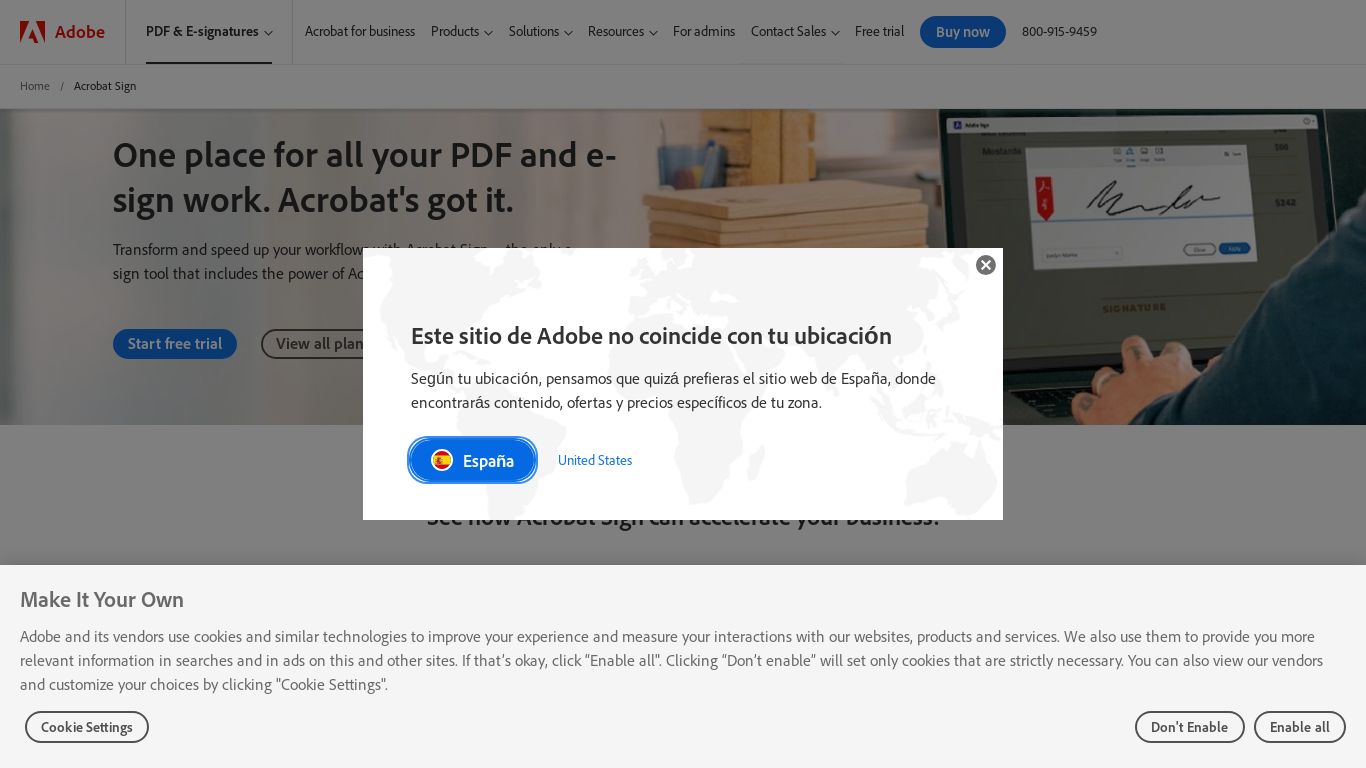Viewport: 1366px width, 768px height.
Task: Open the For admins link
Action: 704,32
